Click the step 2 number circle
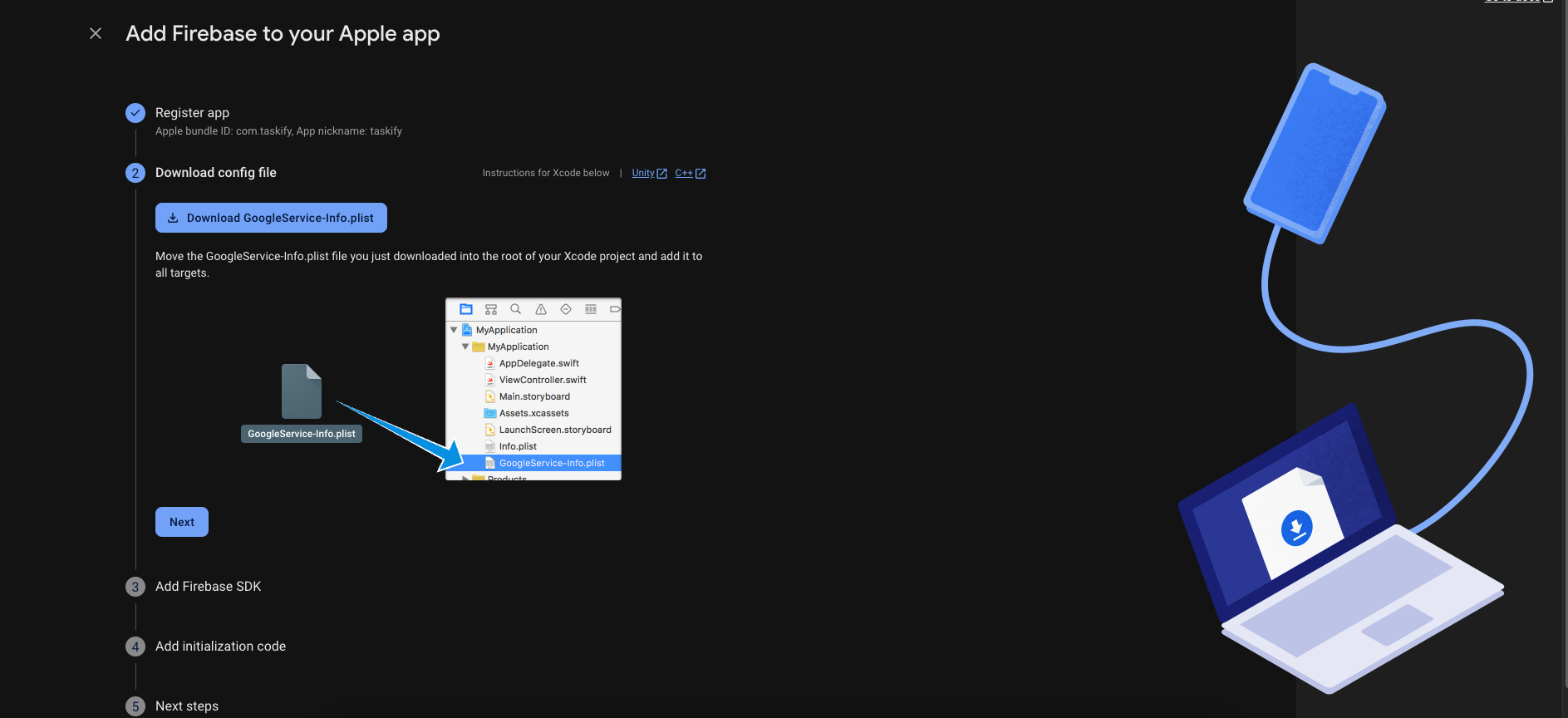Screen dimensions: 1568x718 coord(135,173)
